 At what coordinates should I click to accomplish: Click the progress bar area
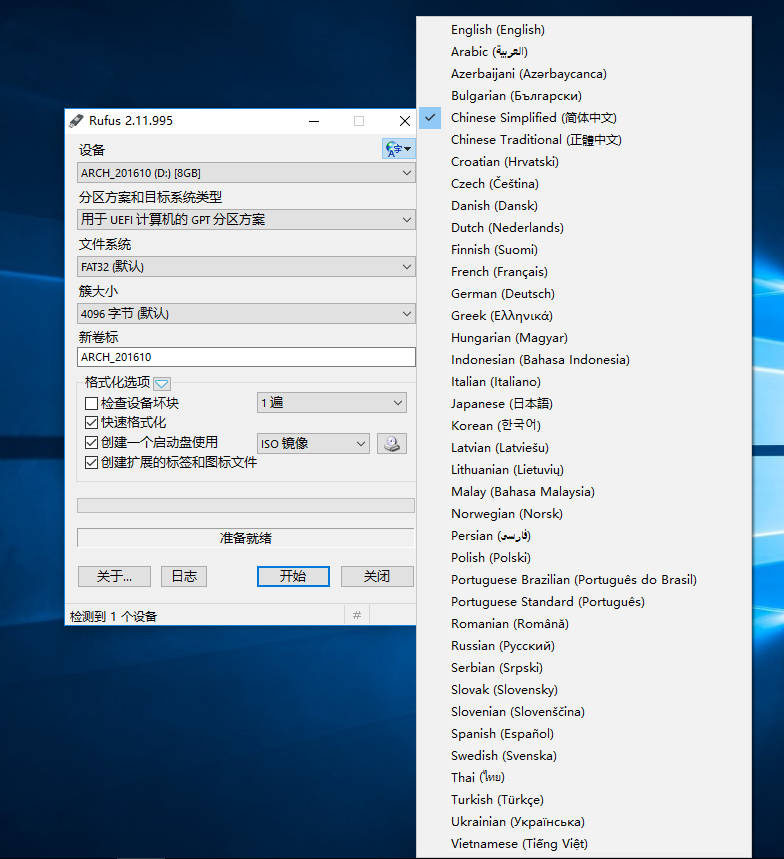(x=246, y=505)
